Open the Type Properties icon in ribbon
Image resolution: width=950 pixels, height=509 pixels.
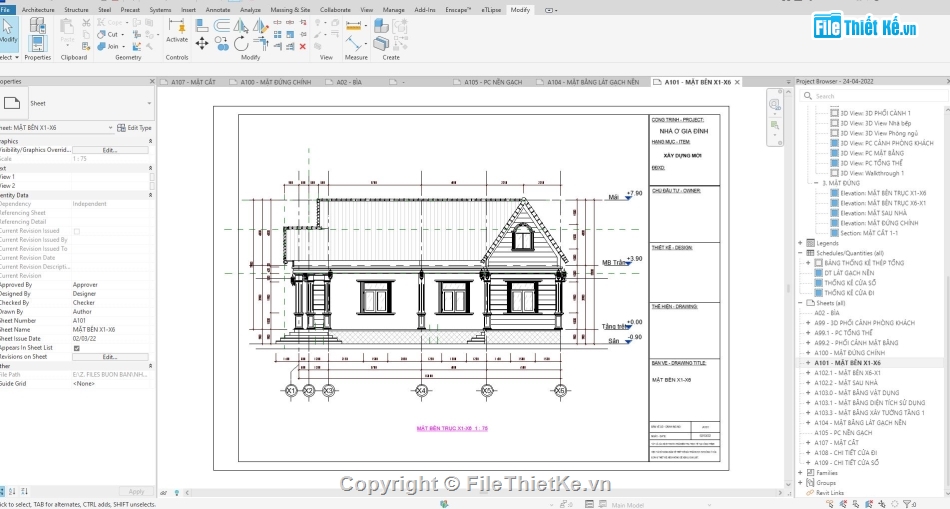[38, 25]
